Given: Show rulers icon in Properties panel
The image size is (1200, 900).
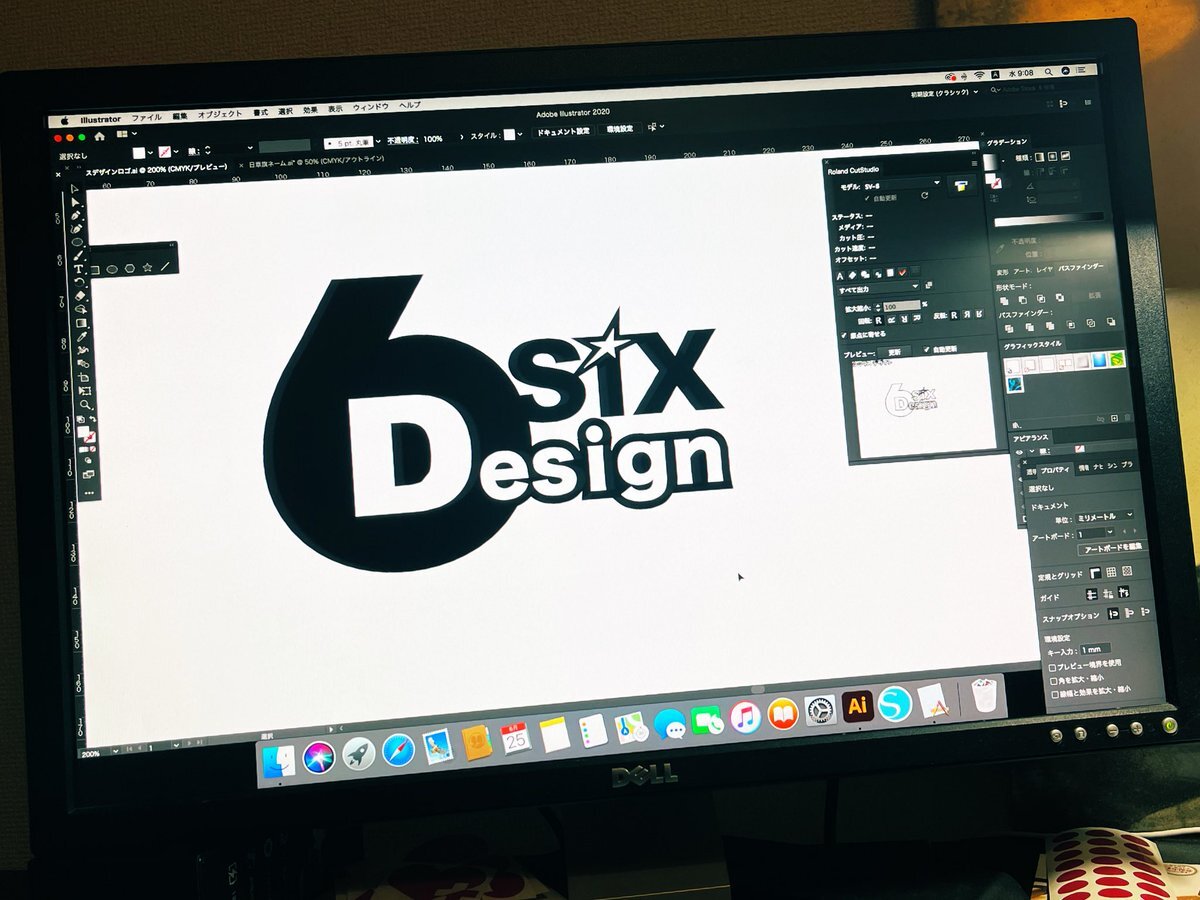Looking at the screenshot, I should click(1095, 573).
